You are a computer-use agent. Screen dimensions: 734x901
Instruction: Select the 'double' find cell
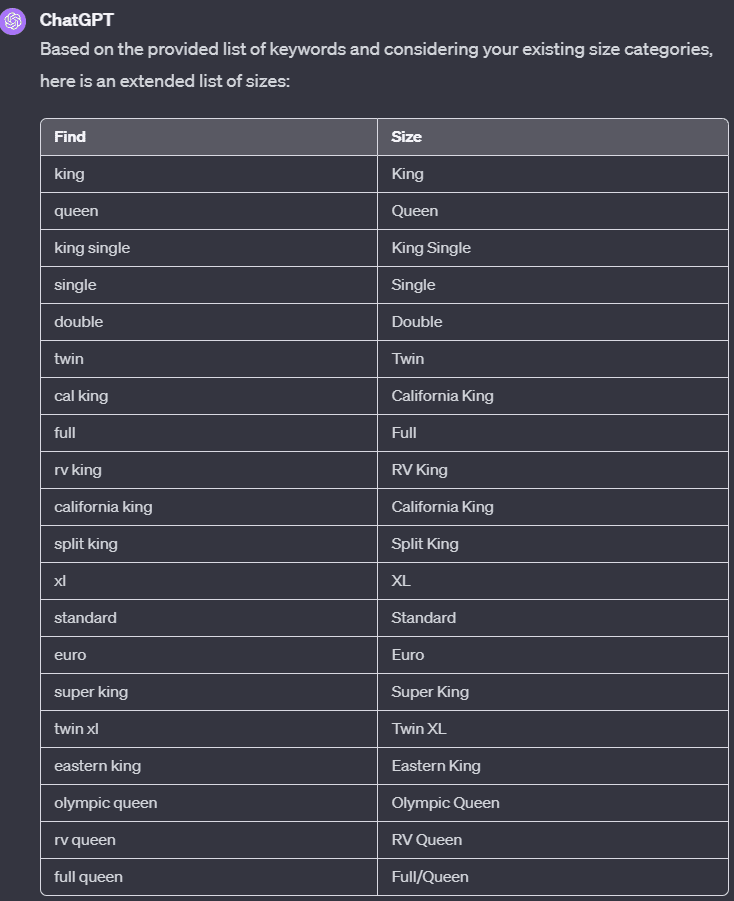tap(79, 322)
